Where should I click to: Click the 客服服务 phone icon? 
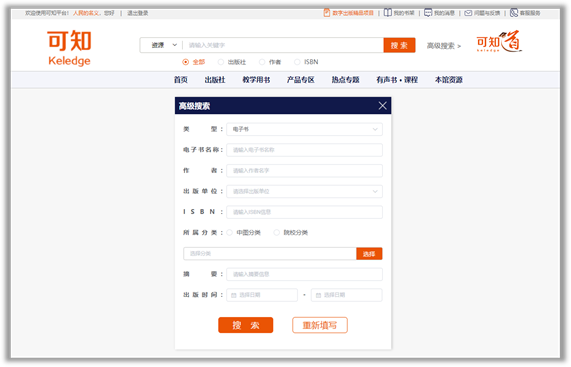coord(514,13)
